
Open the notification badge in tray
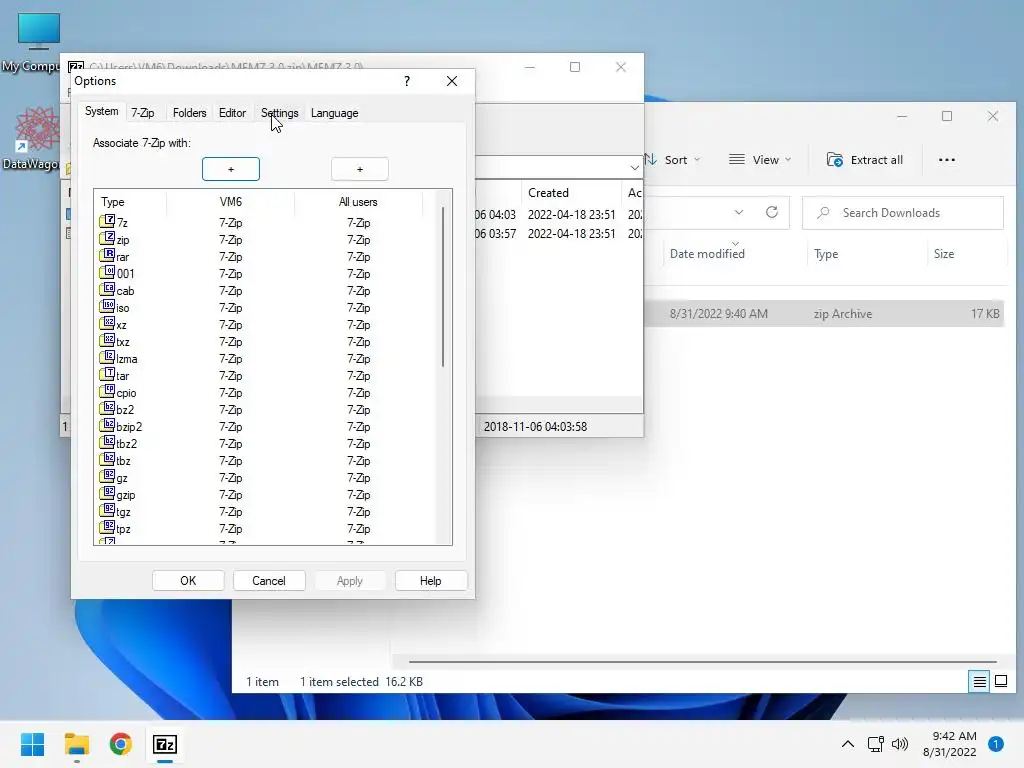(996, 744)
